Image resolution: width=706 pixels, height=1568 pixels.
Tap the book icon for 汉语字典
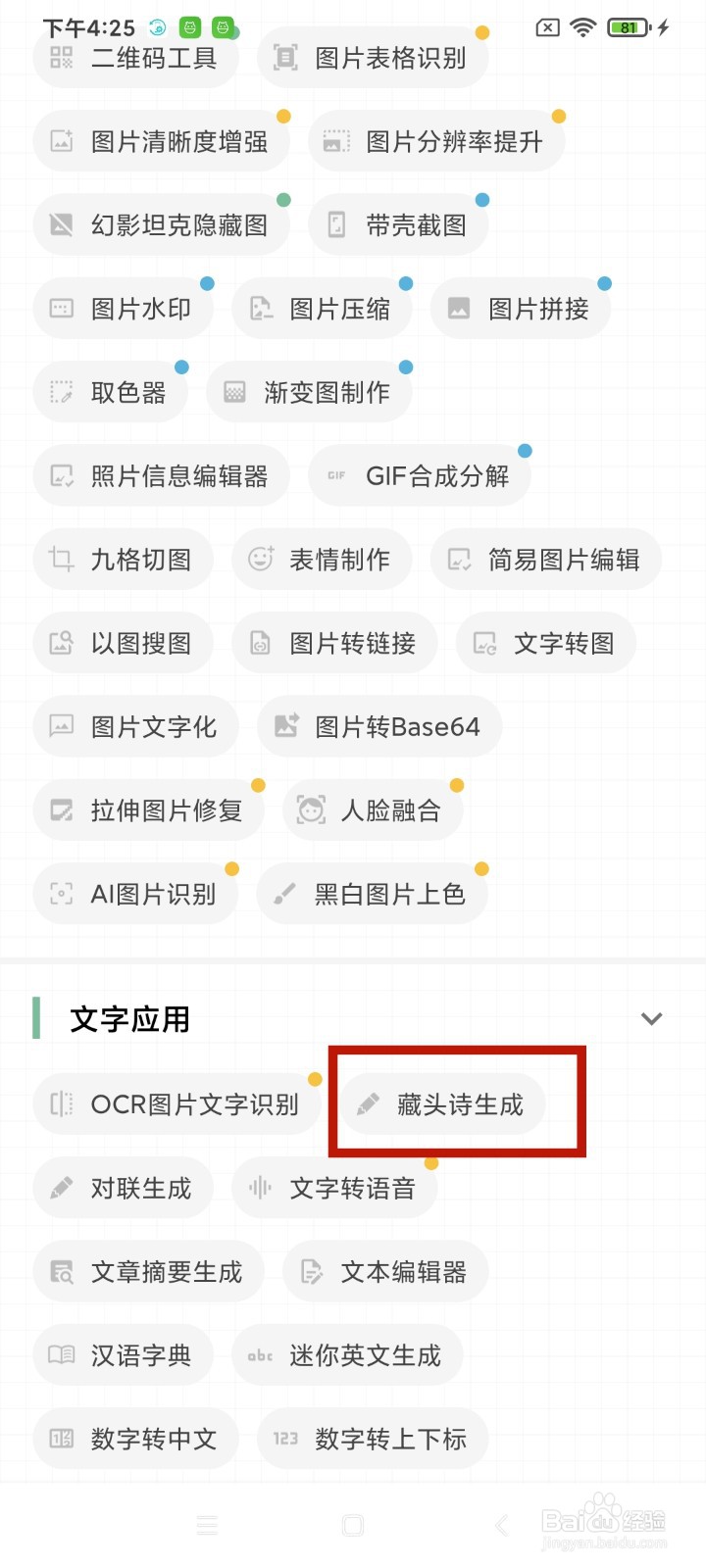(x=61, y=1355)
